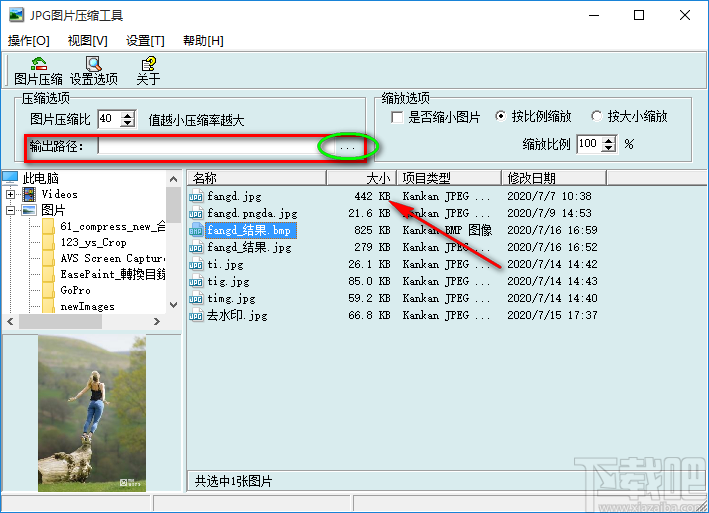Click the JPG icon of tig.jpg
This screenshot has width=709, height=513.
(x=196, y=281)
